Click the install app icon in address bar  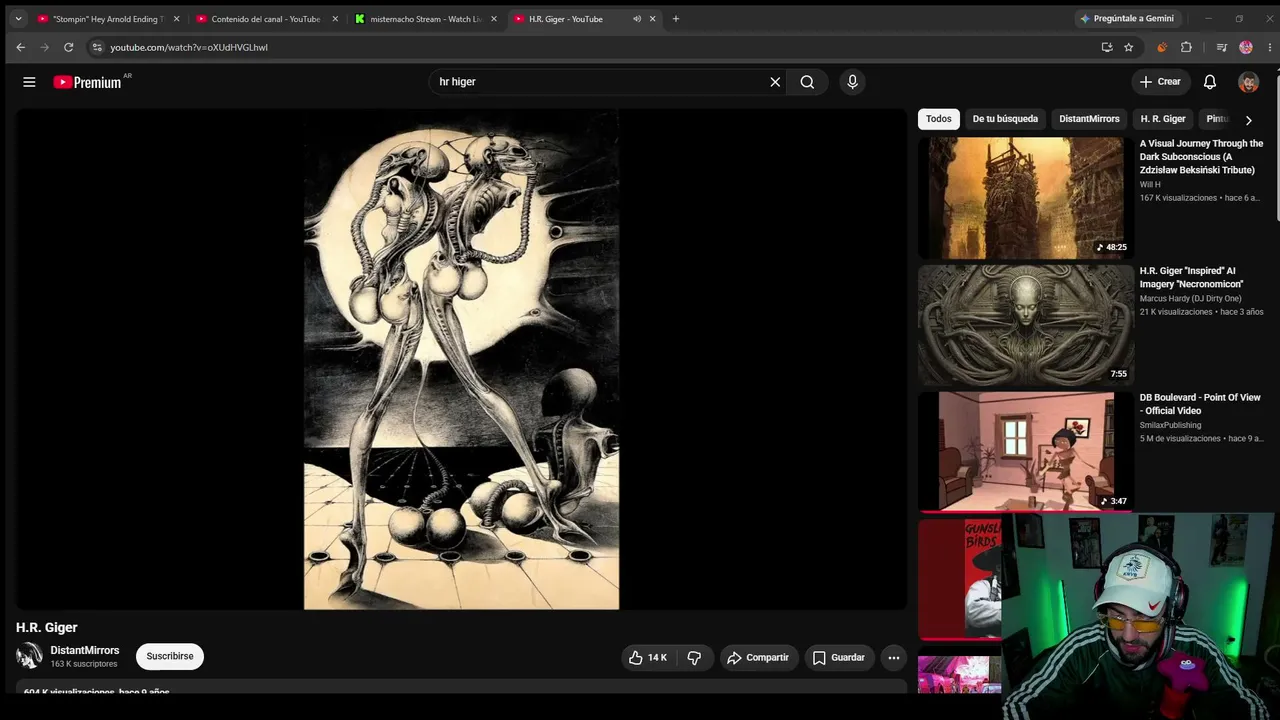1107,47
